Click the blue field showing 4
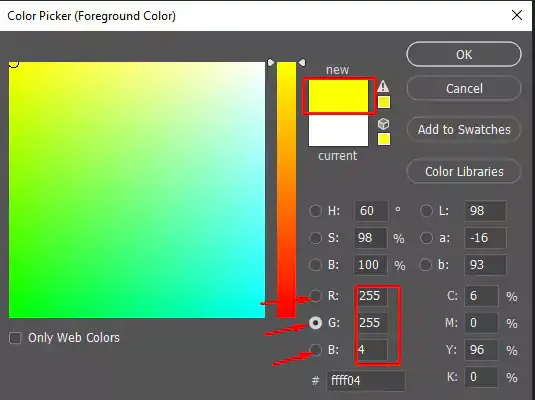Image resolution: width=535 pixels, height=400 pixels. [372, 349]
